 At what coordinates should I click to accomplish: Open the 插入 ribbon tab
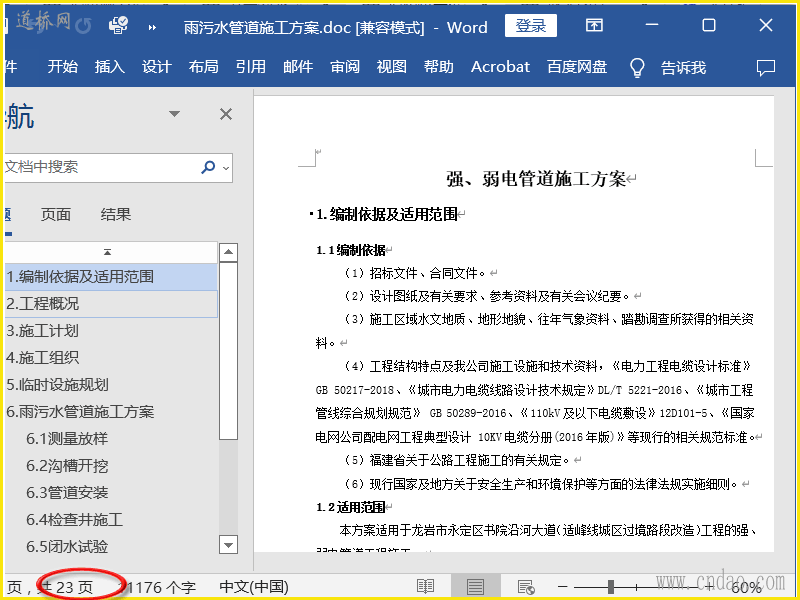tap(110, 67)
